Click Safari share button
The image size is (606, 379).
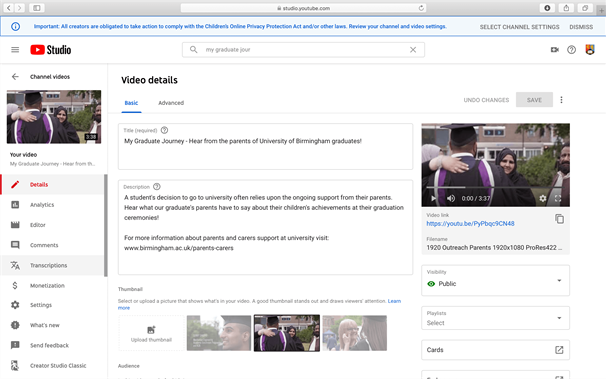566,8
